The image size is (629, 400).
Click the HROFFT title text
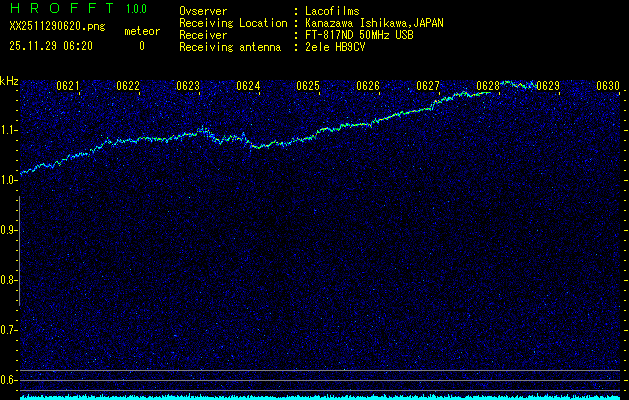click(62, 9)
